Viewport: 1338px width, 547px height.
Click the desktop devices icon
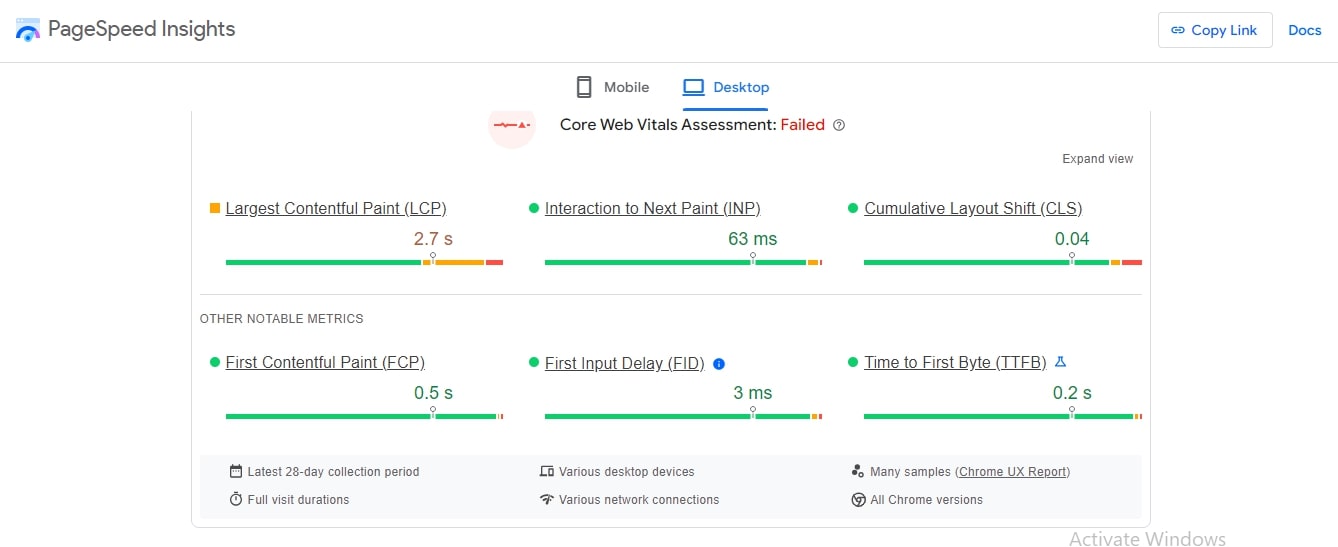(546, 471)
